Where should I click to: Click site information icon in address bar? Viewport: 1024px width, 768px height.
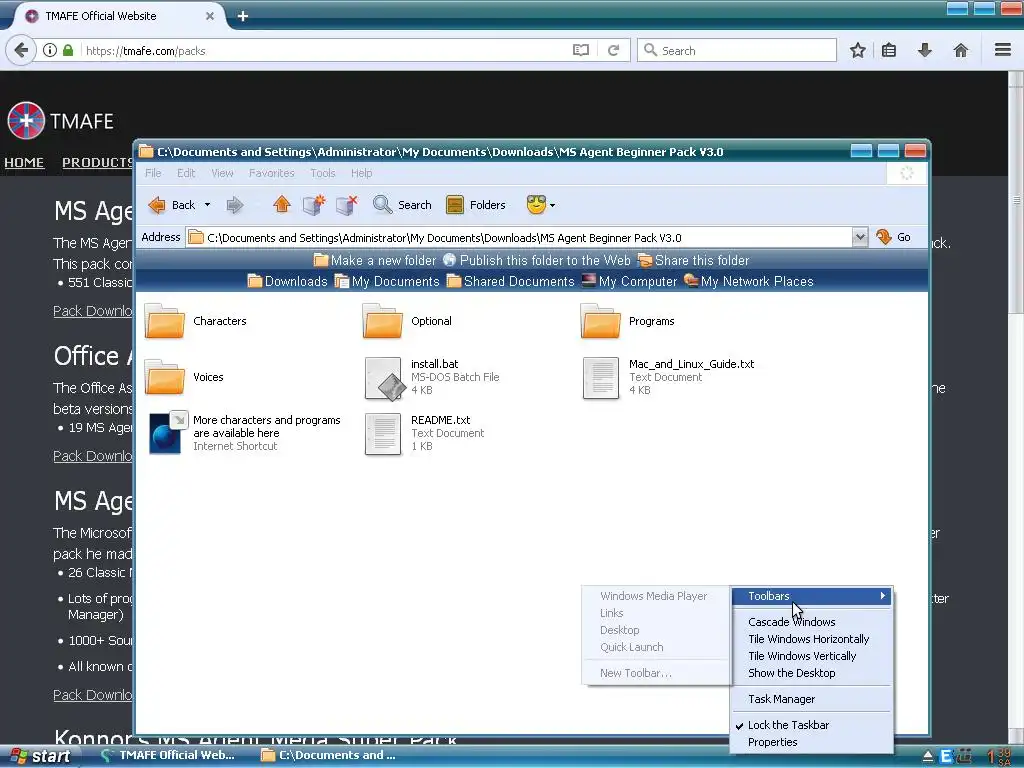coord(50,50)
